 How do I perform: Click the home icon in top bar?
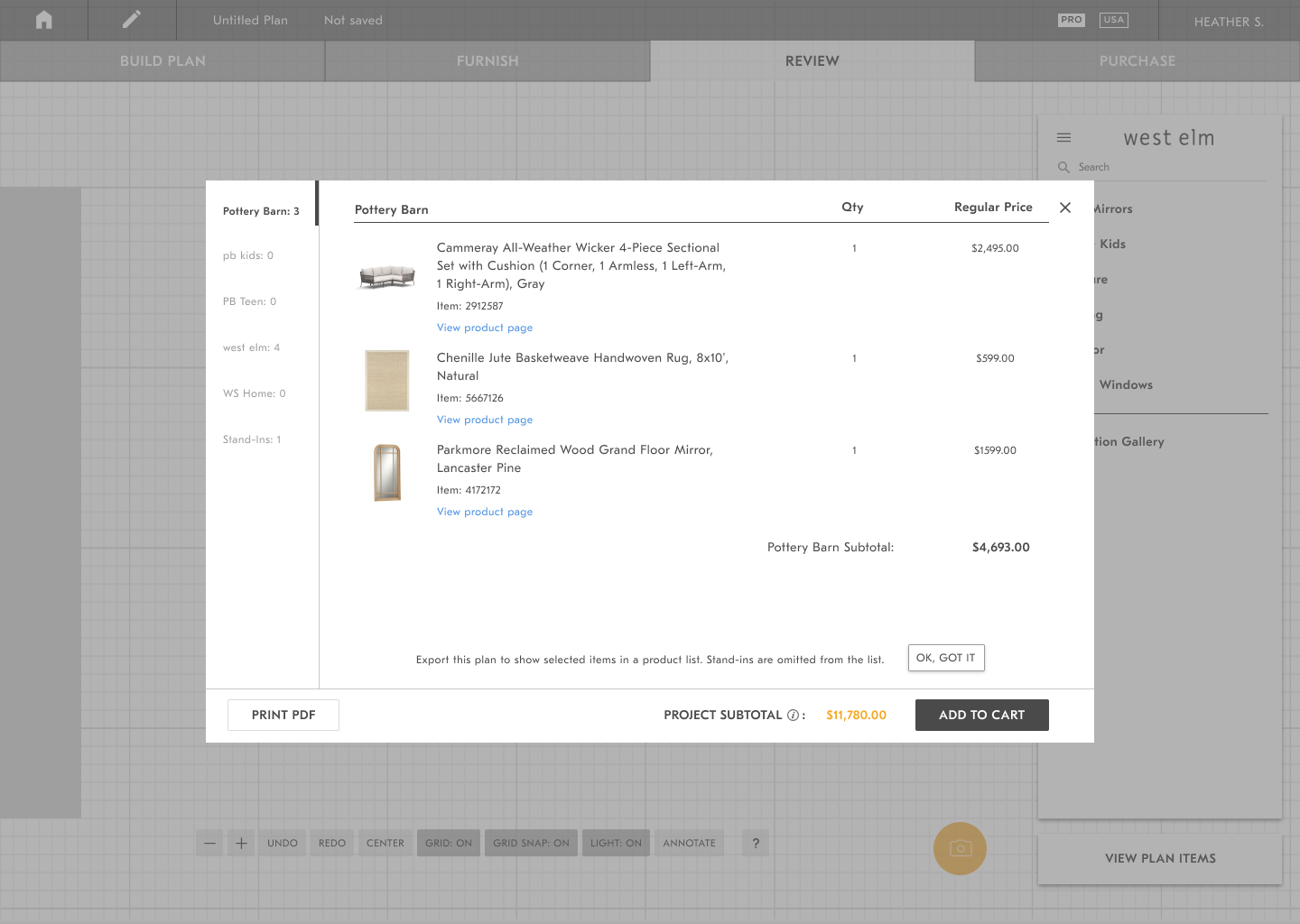tap(43, 20)
